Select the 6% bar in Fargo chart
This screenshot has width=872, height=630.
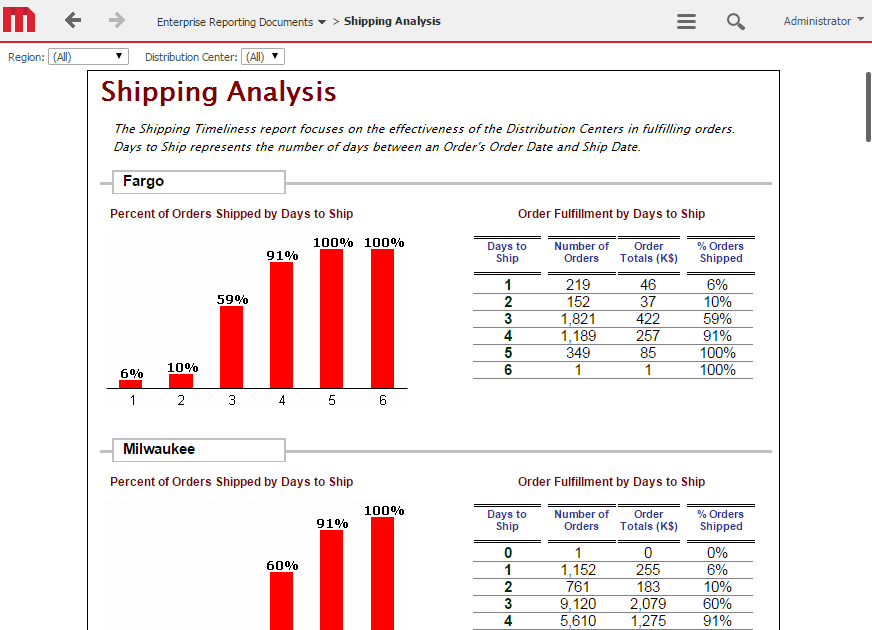coord(131,383)
